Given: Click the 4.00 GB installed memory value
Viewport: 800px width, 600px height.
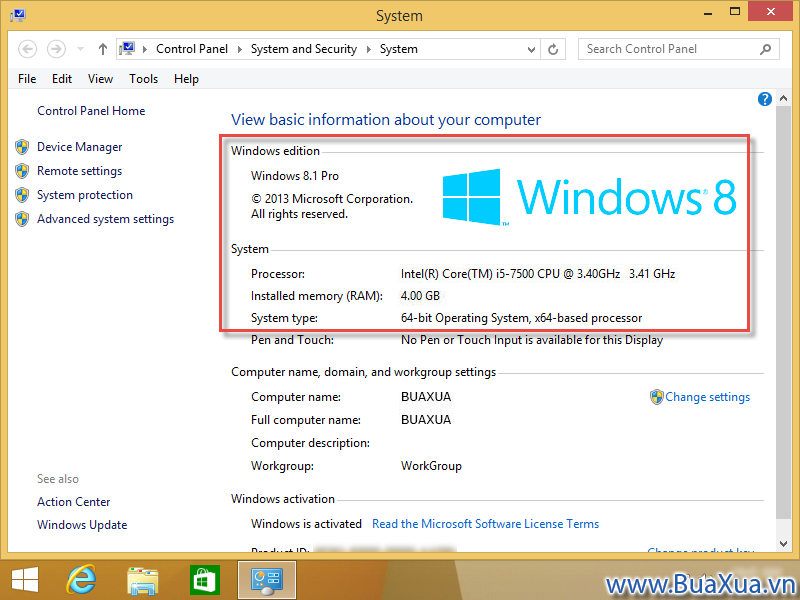Looking at the screenshot, I should click(420, 296).
